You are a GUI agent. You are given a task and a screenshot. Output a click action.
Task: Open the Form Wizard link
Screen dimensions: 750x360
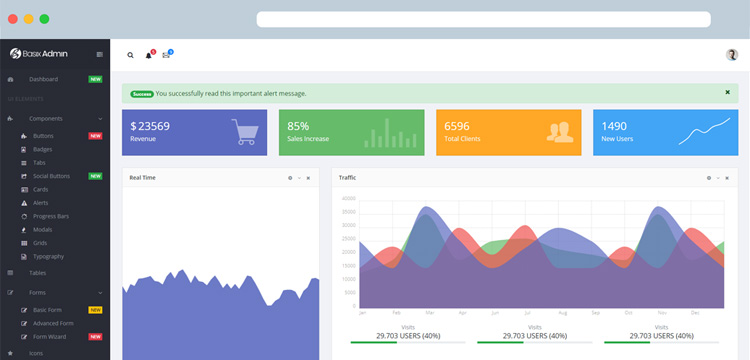pyautogui.click(x=49, y=337)
